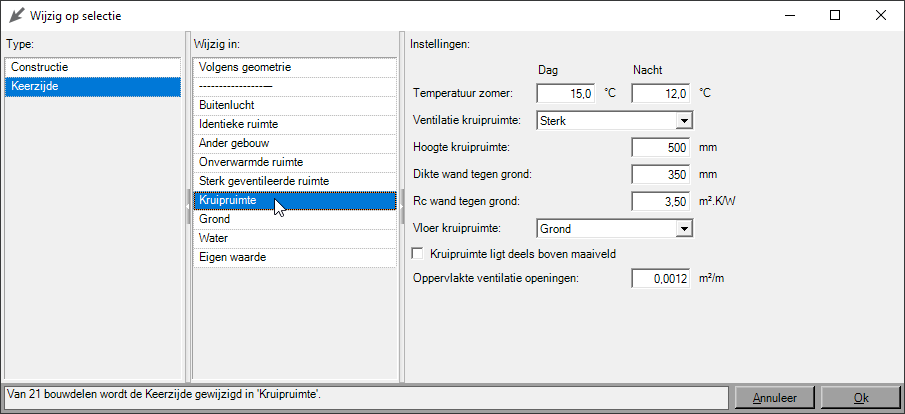
Task: Select 'Onverwarmde ruimte' option
Action: pyautogui.click(x=294, y=162)
